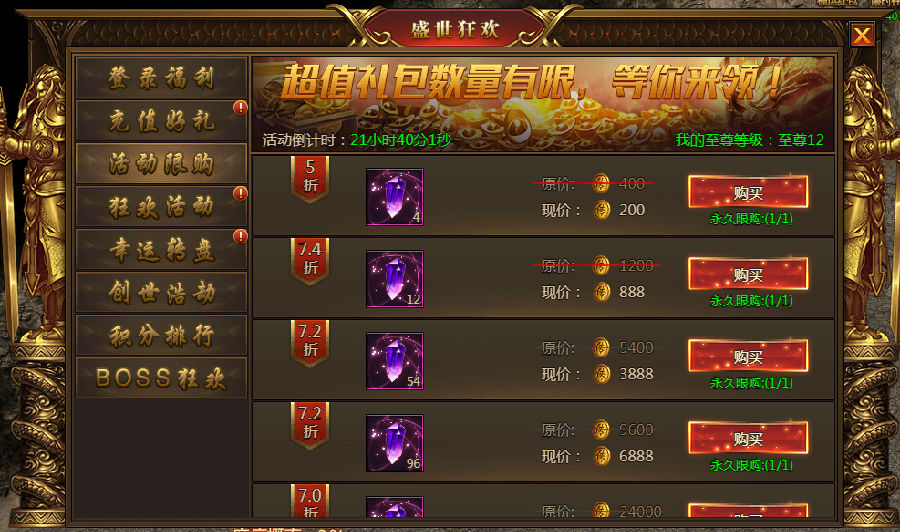Click the 7.4折 discount badge
This screenshot has height=532, width=900.
(310, 261)
